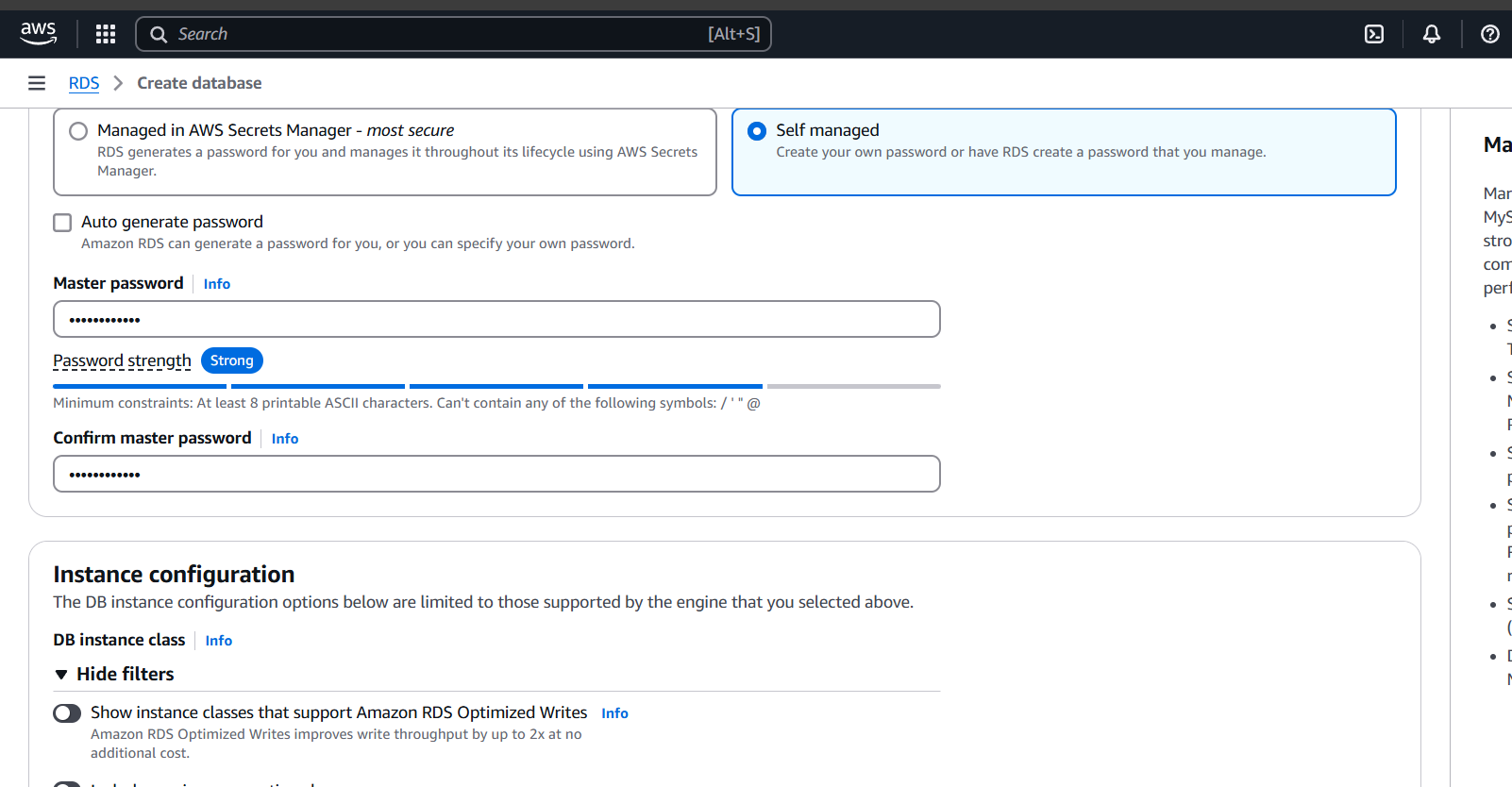Open Info link for Optimized Writes
The height and width of the screenshot is (787, 1512).
tap(614, 713)
